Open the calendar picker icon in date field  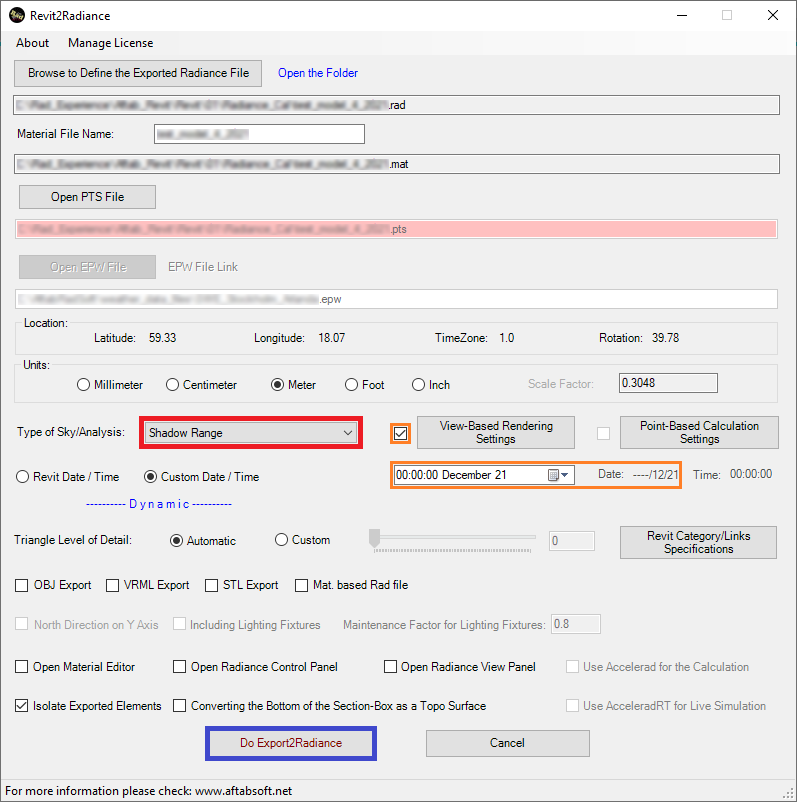click(558, 475)
